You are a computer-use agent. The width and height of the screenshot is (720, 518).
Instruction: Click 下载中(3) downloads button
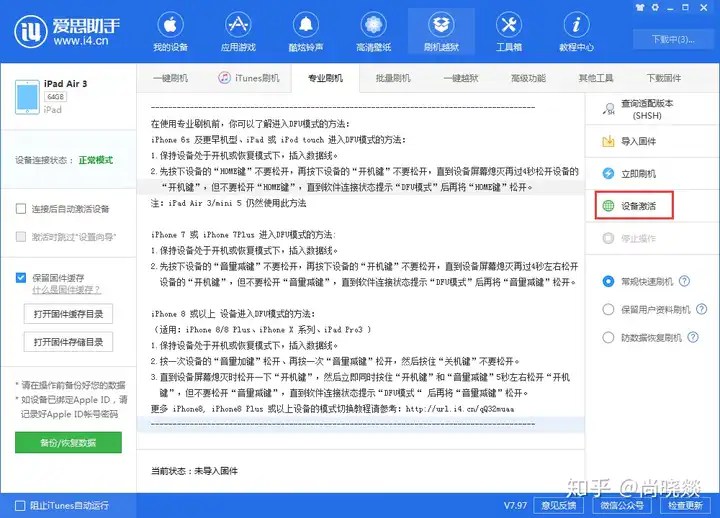(x=673, y=39)
